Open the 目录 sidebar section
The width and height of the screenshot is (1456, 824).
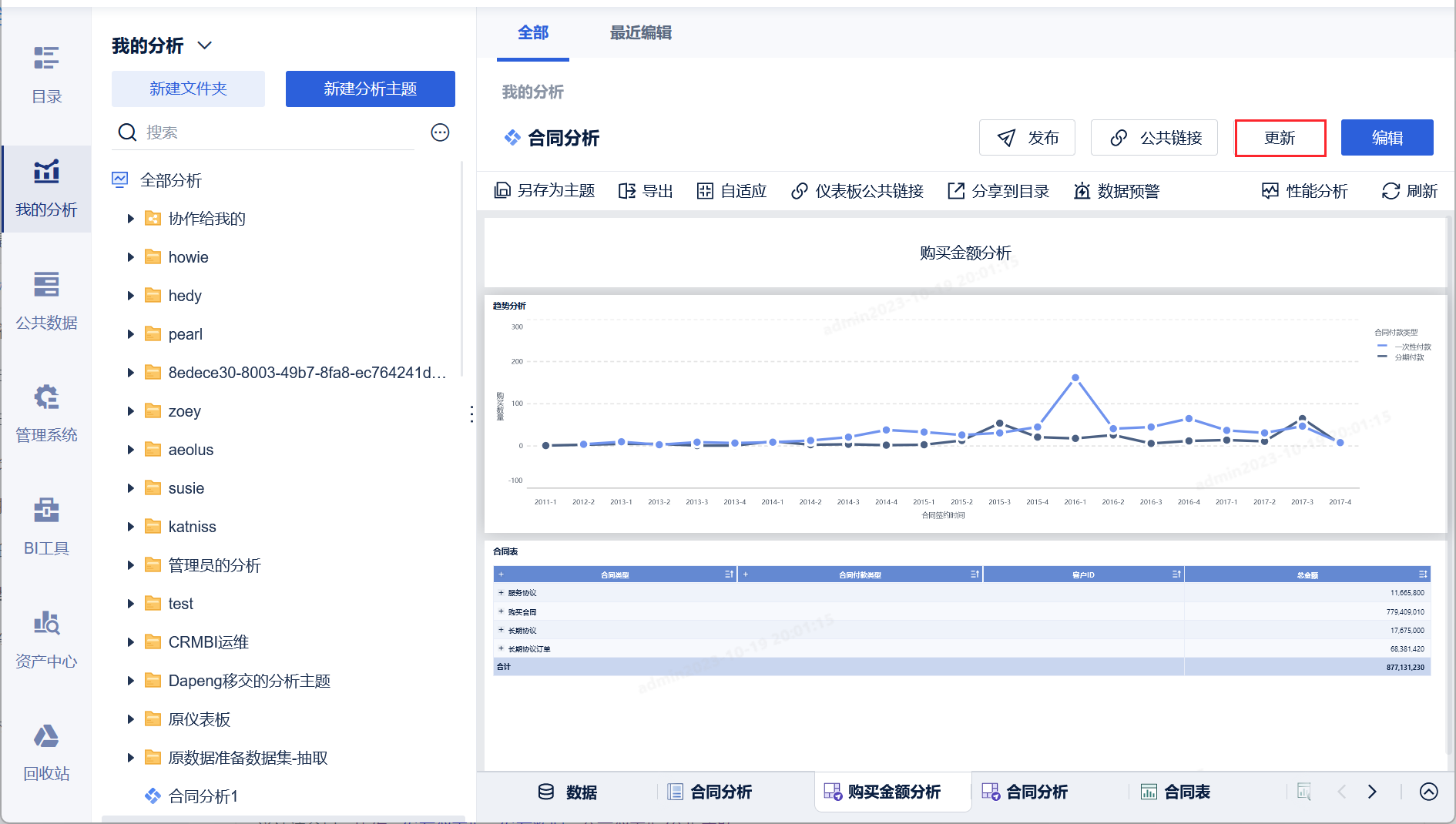46,75
